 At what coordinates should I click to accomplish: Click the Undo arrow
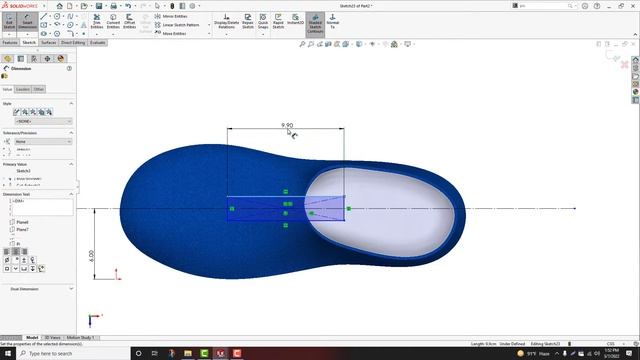[128, 6]
